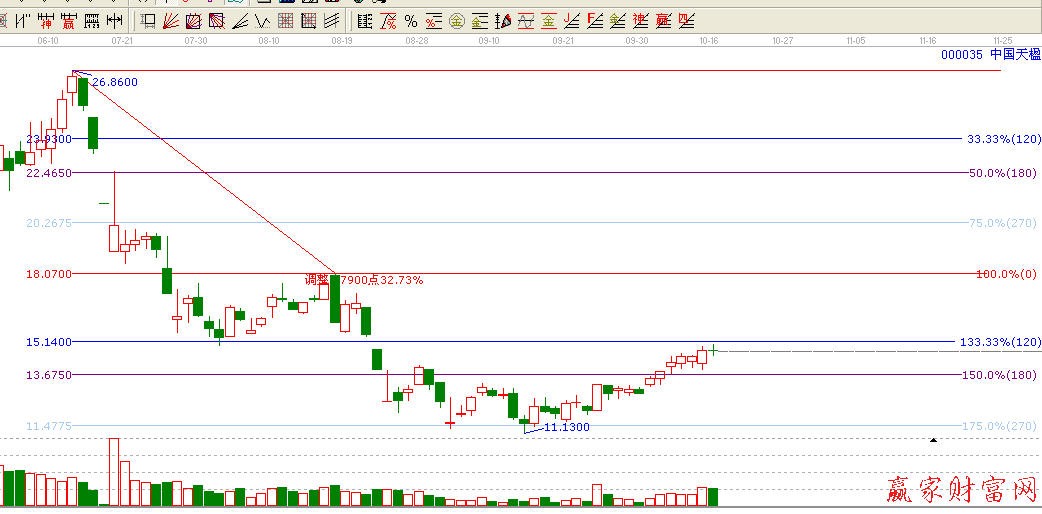Click the 08-19 date marker on the timeline
This screenshot has width=1042, height=514.
pyautogui.click(x=342, y=41)
